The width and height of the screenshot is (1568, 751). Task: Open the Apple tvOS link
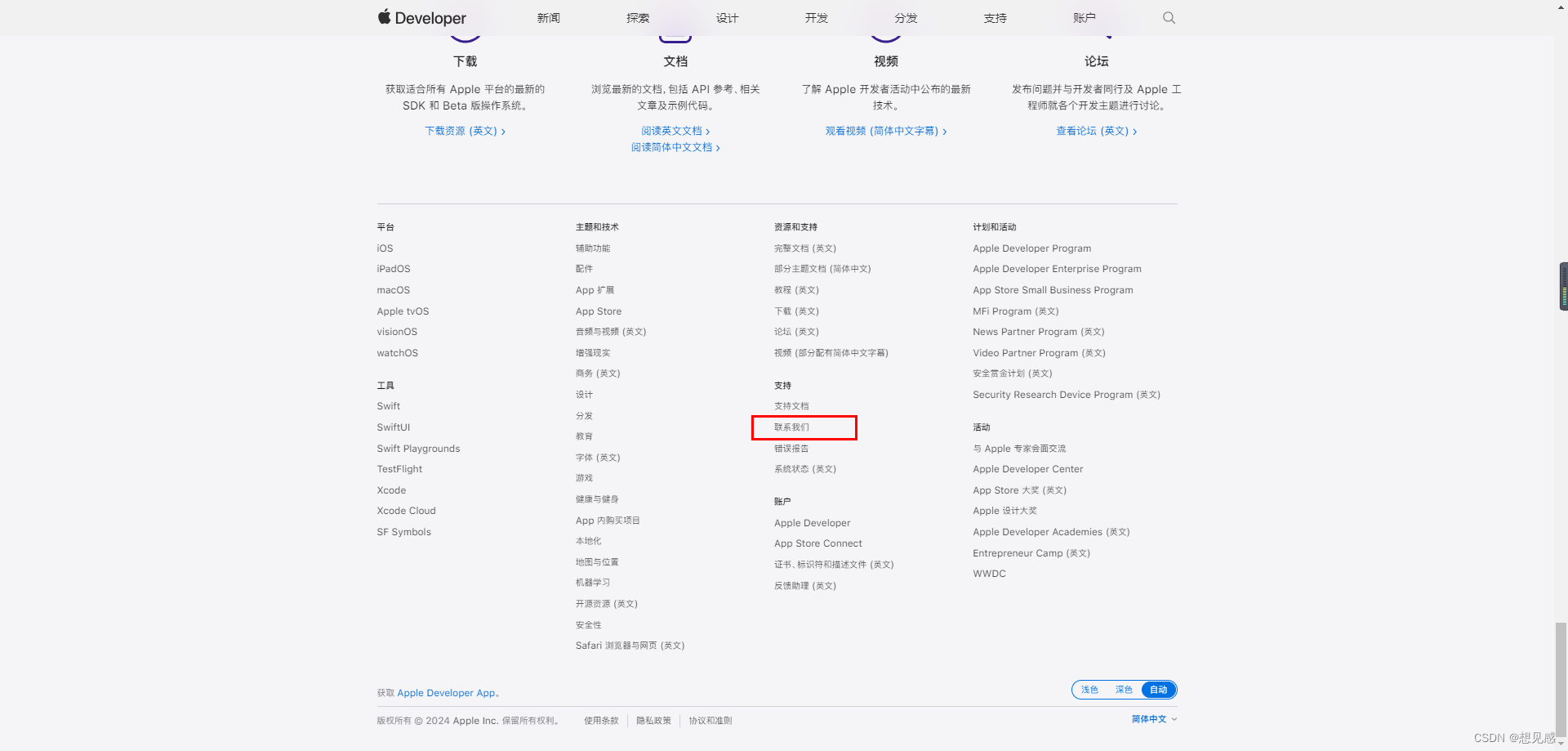tap(403, 311)
